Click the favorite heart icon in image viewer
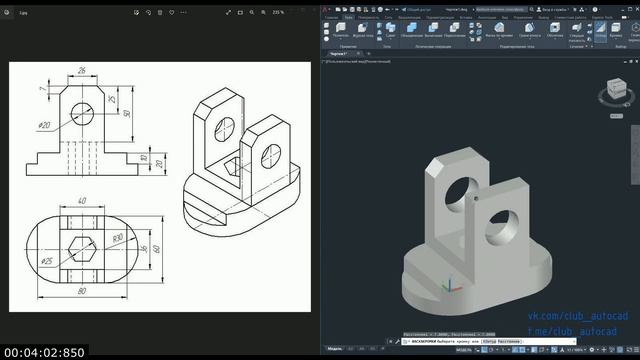The height and width of the screenshot is (360, 640). (x=172, y=13)
